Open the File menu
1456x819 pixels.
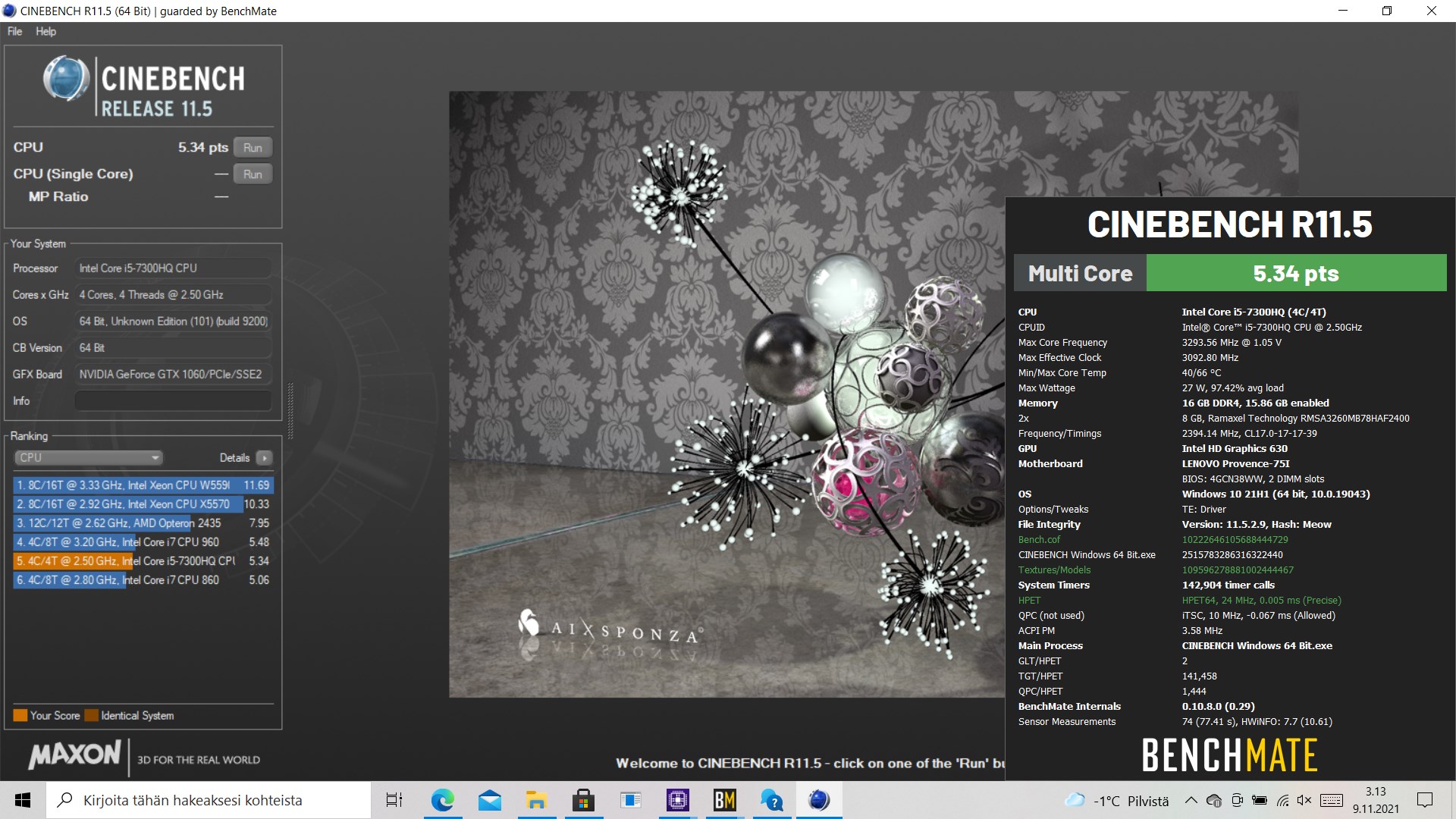coord(14,31)
